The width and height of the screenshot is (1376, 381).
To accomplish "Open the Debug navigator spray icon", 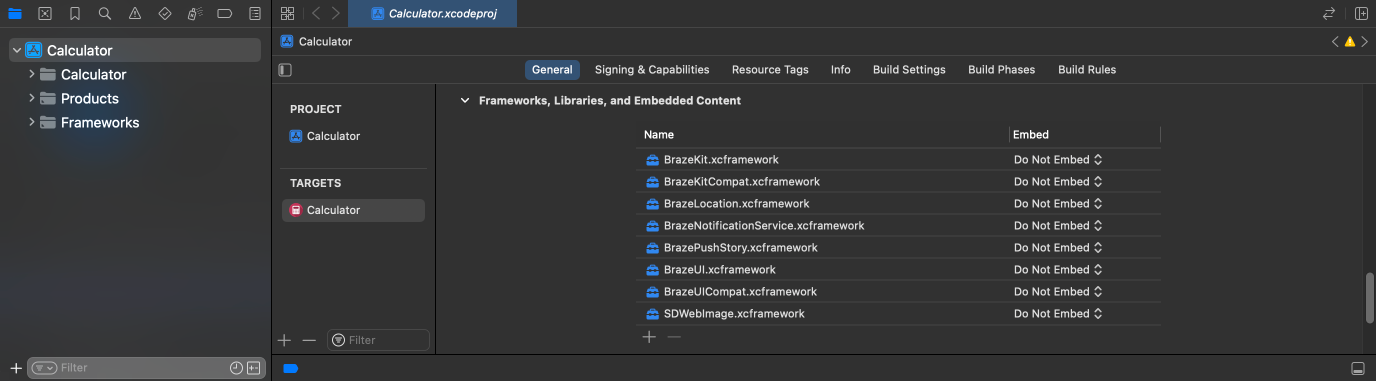I will click(x=195, y=14).
